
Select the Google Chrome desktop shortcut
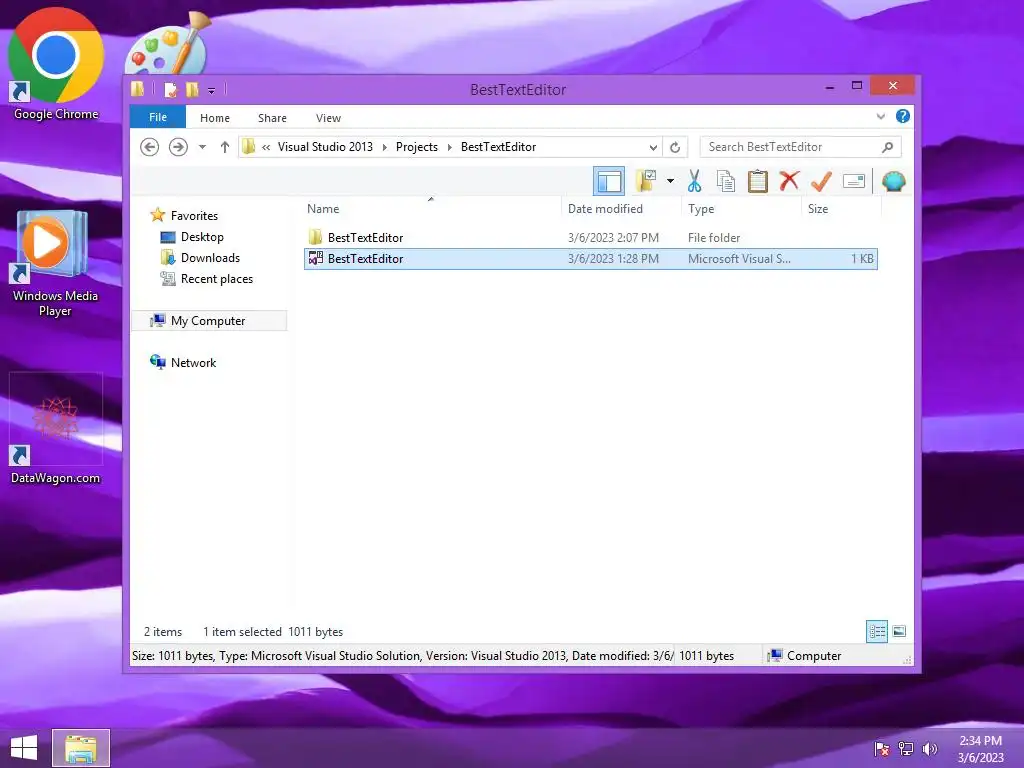(56, 64)
